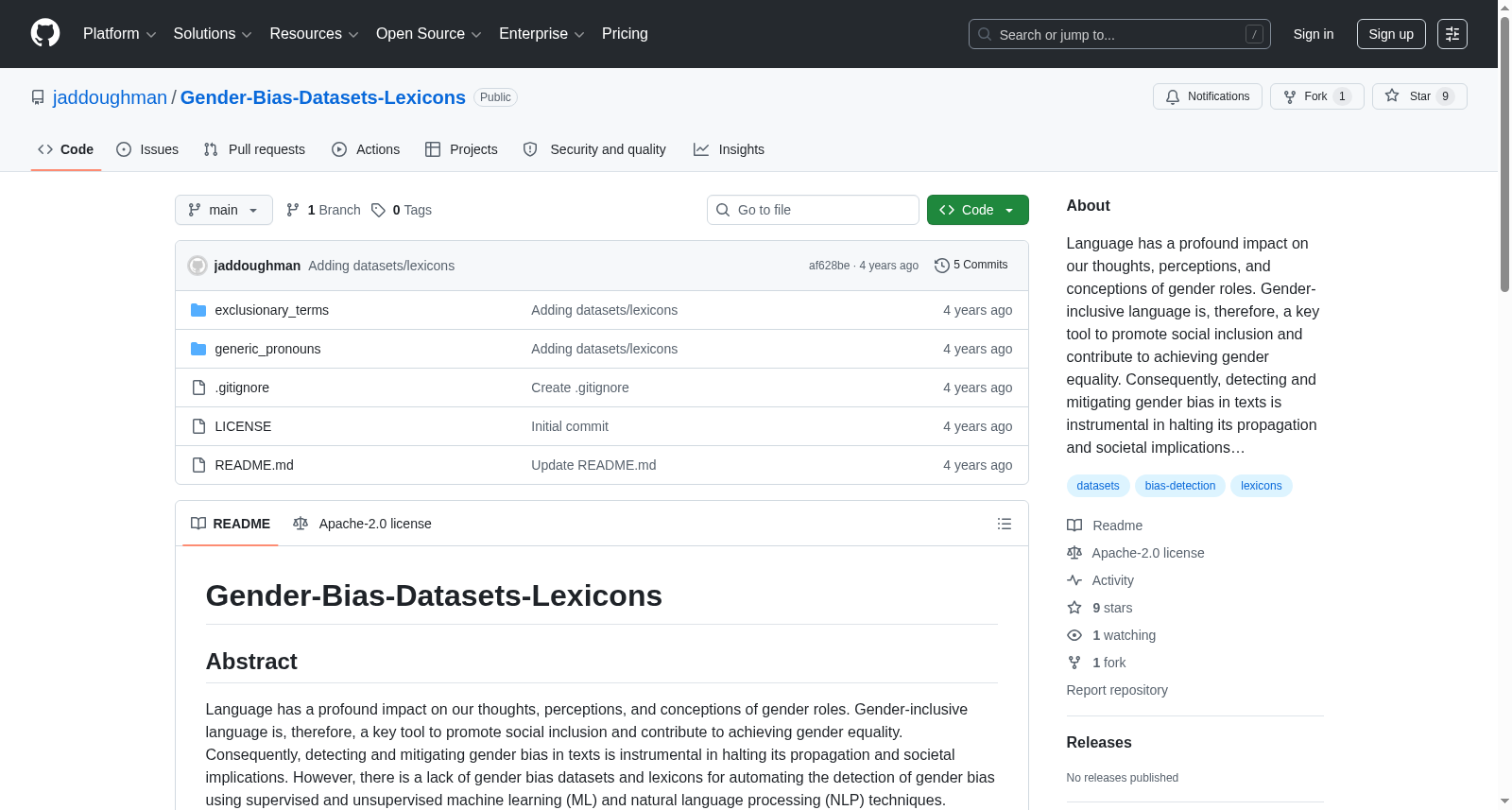Switch to Apache-2.0 license tab
Screen dimensions: 1512x810
[x=362, y=524]
